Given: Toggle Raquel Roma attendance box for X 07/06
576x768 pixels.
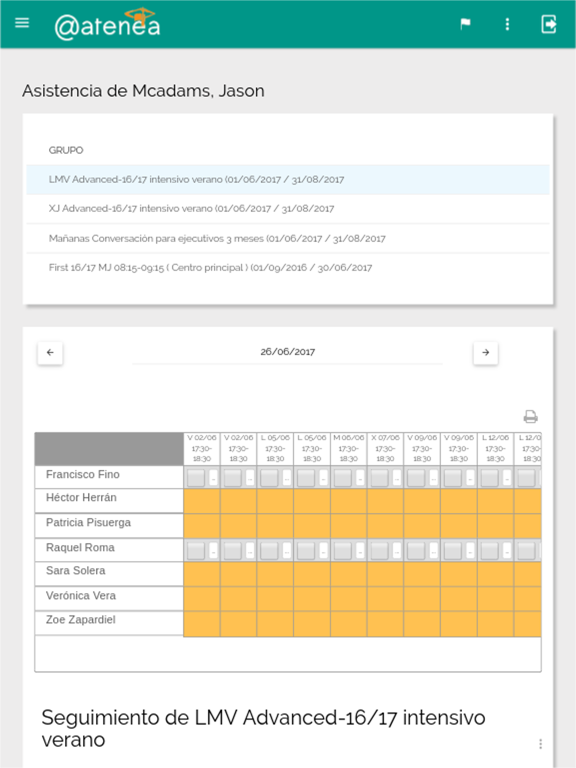Looking at the screenshot, I should tap(379, 551).
